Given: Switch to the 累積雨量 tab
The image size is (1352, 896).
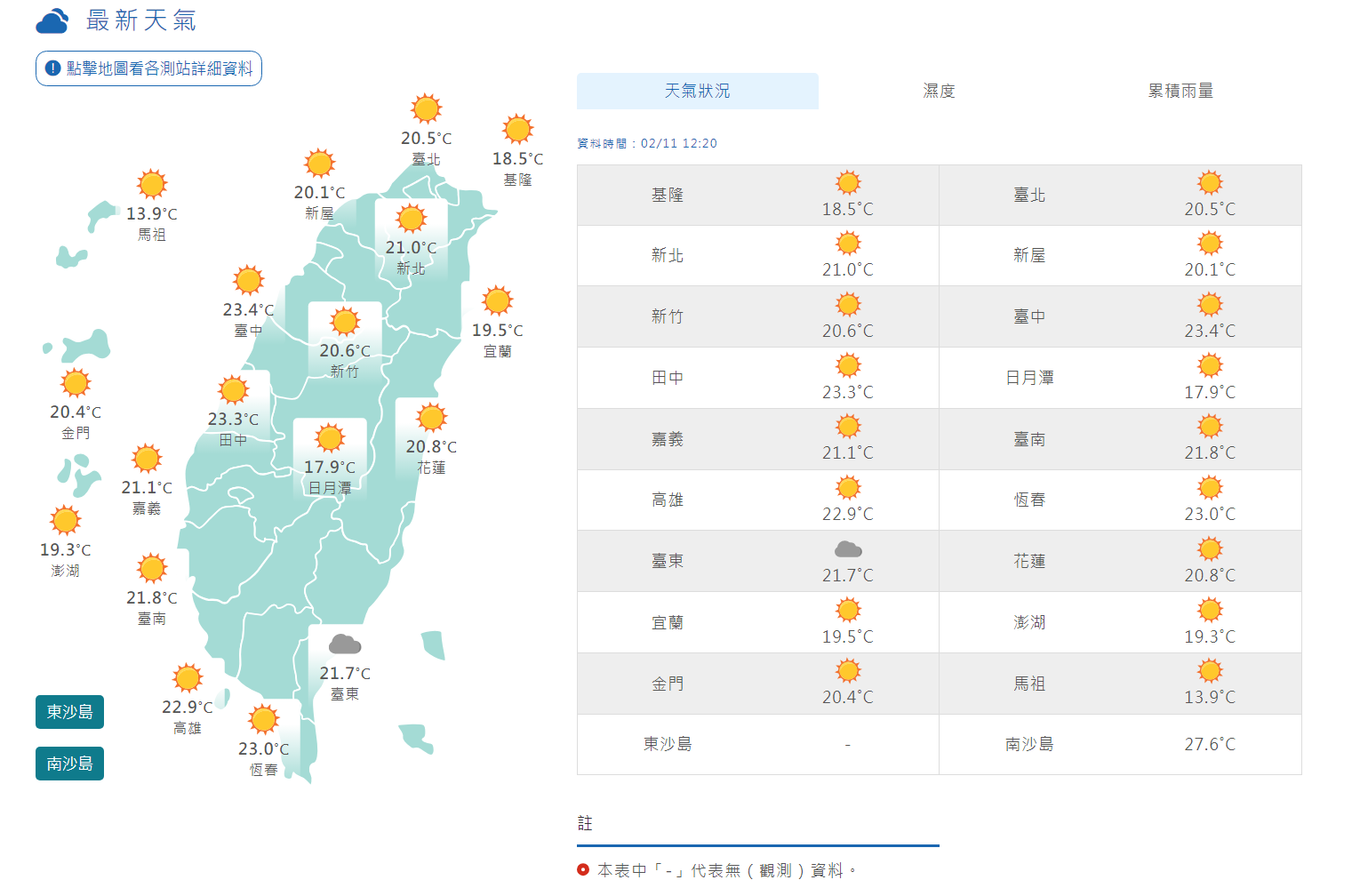Looking at the screenshot, I should point(1180,91).
